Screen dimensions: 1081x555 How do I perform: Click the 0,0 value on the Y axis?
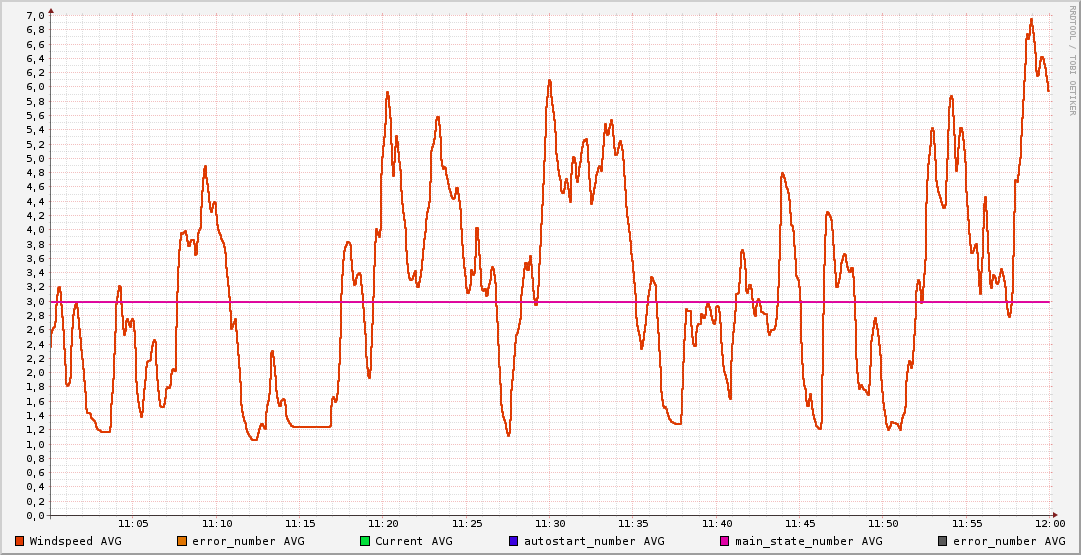pyautogui.click(x=34, y=516)
